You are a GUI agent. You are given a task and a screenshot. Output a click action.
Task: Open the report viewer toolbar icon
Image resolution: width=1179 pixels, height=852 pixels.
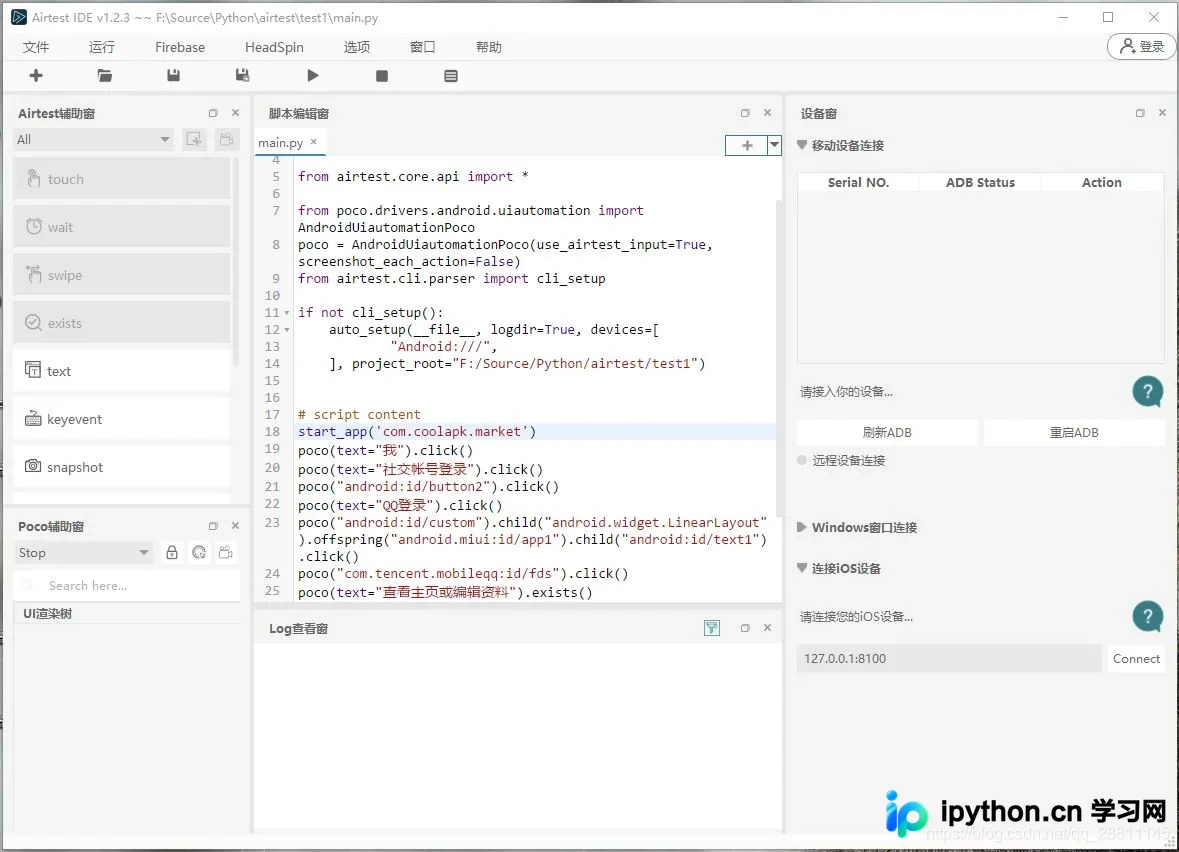[450, 76]
